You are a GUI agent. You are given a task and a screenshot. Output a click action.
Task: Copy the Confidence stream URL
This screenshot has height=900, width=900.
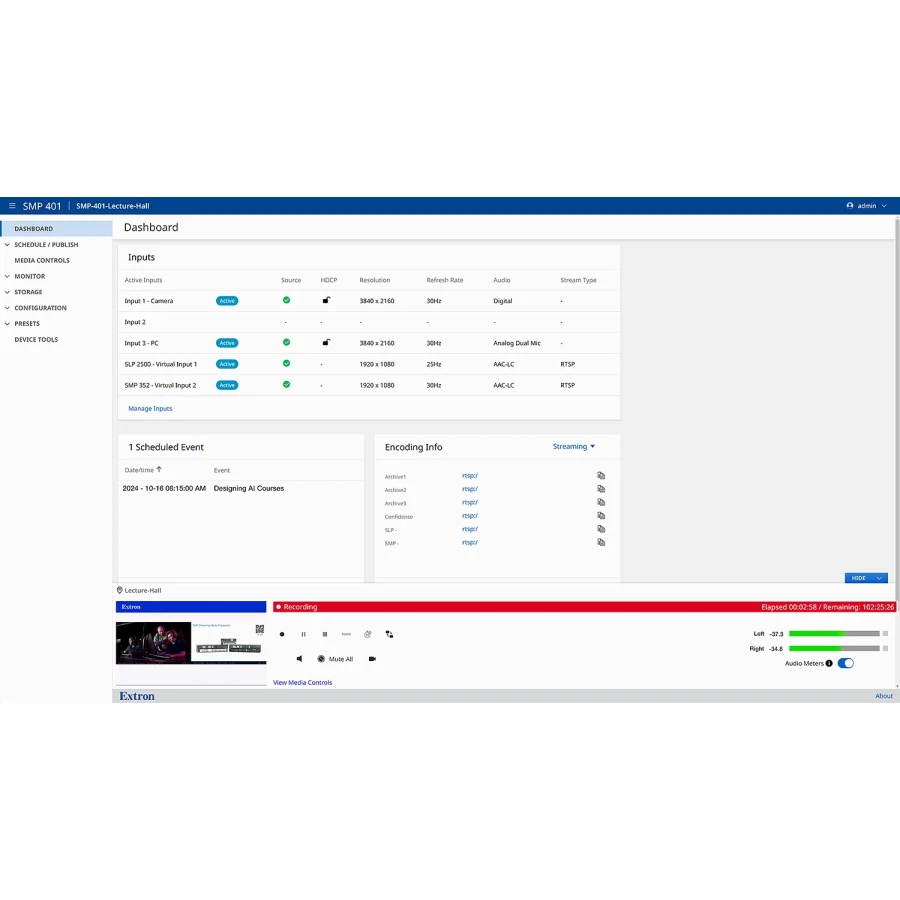click(601, 516)
